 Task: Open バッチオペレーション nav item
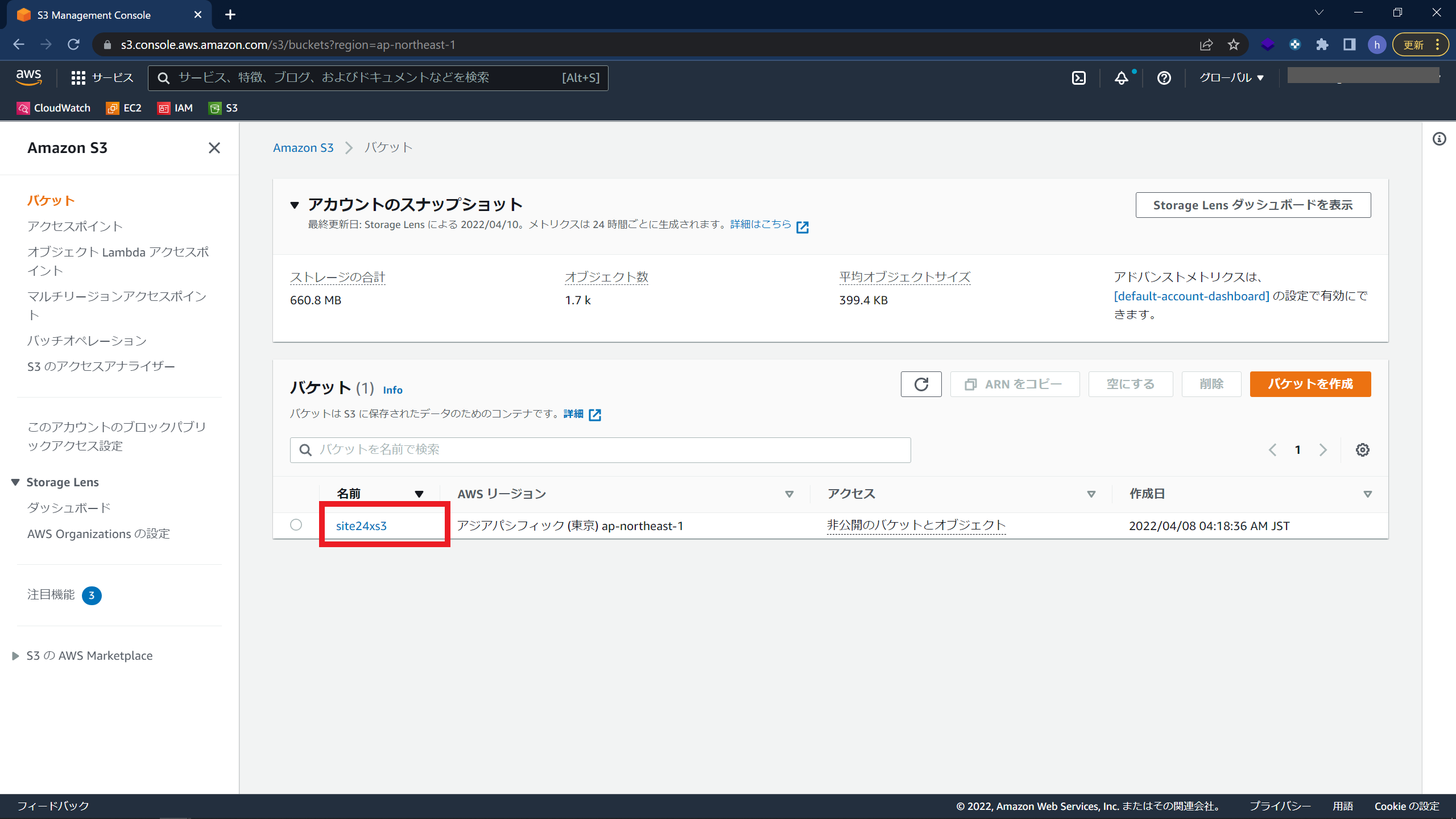(87, 341)
